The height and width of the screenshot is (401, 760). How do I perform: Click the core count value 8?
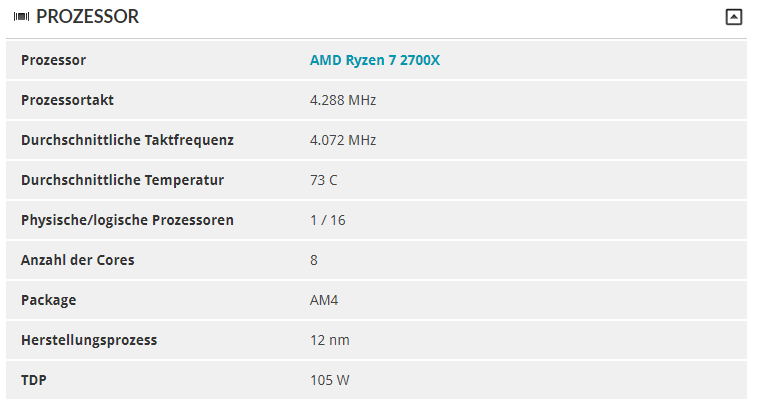point(314,260)
